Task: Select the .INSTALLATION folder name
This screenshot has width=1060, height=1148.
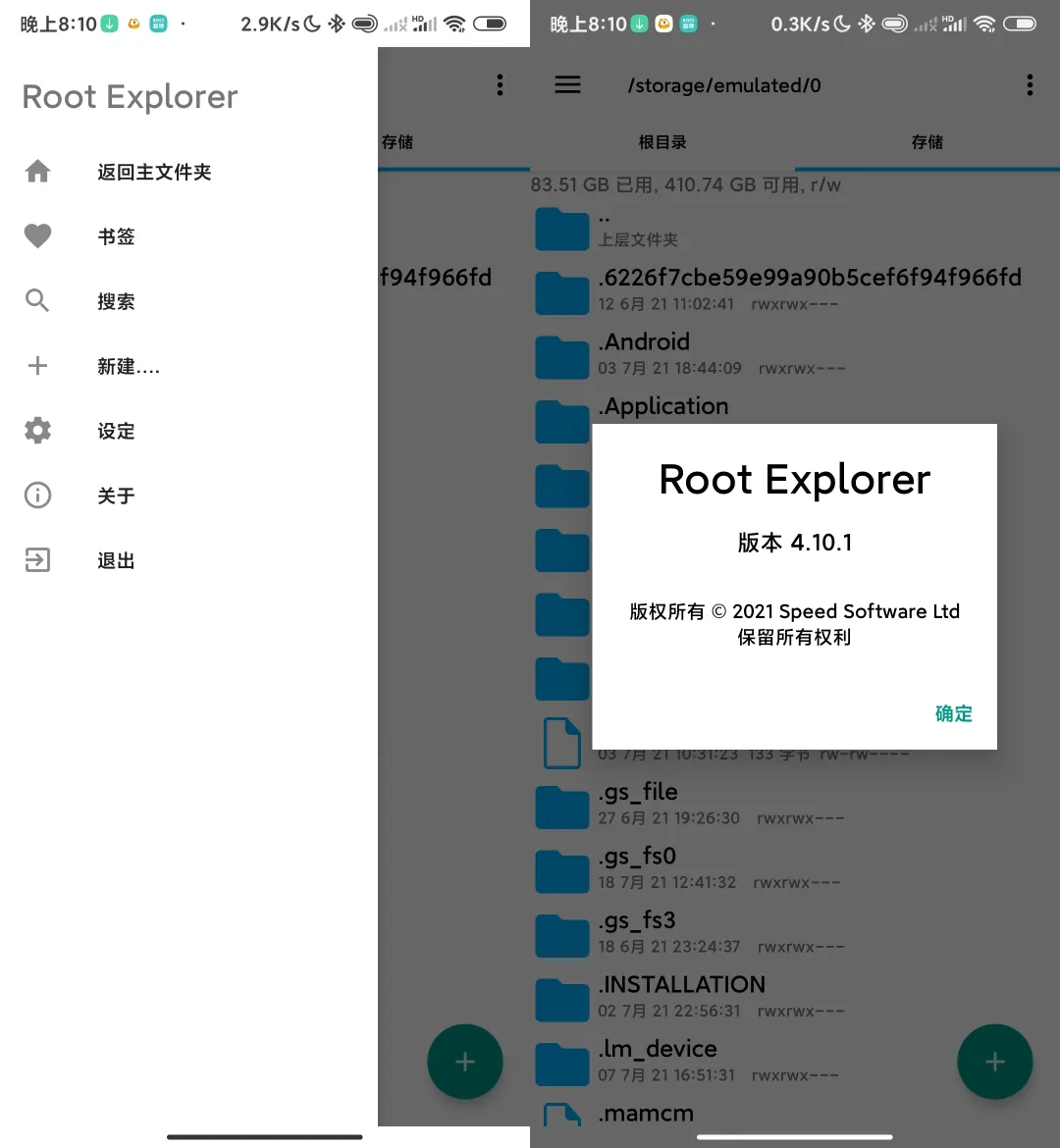Action: coord(682,985)
